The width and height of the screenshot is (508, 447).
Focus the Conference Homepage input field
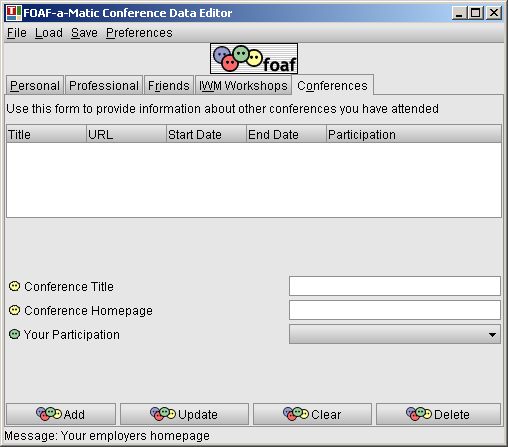click(x=395, y=310)
